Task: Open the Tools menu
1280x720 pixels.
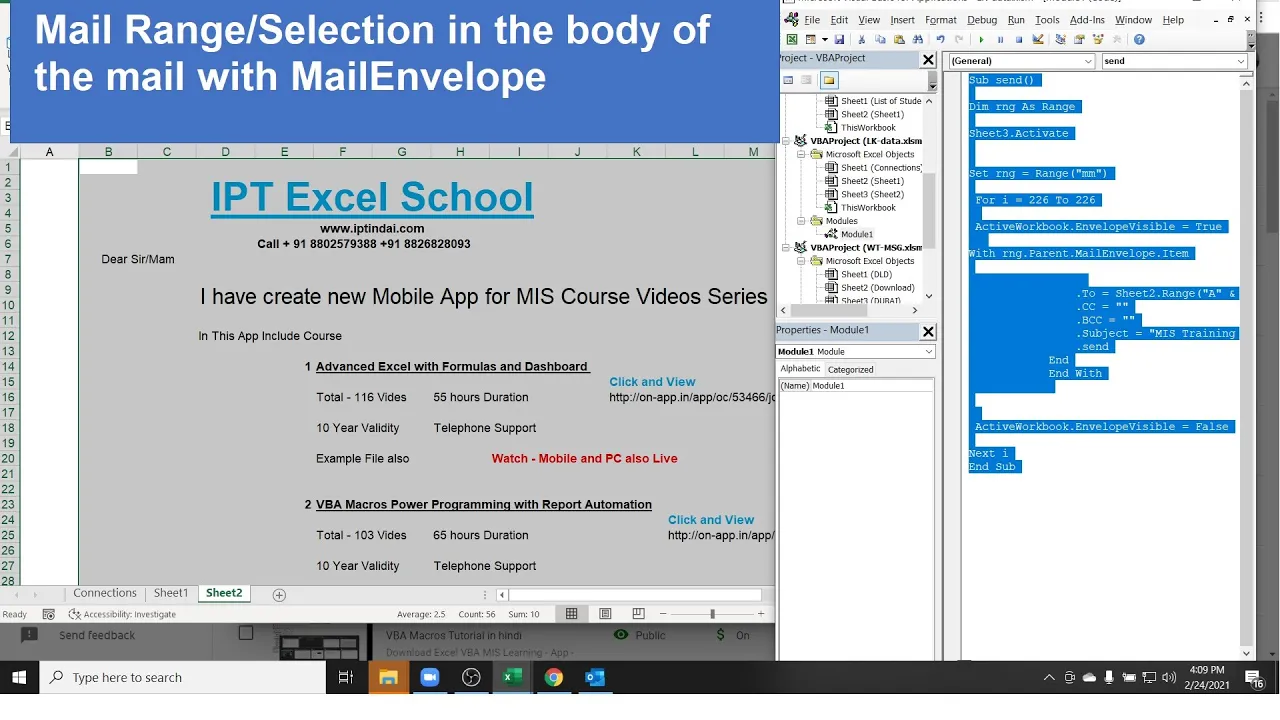Action: [1047, 20]
